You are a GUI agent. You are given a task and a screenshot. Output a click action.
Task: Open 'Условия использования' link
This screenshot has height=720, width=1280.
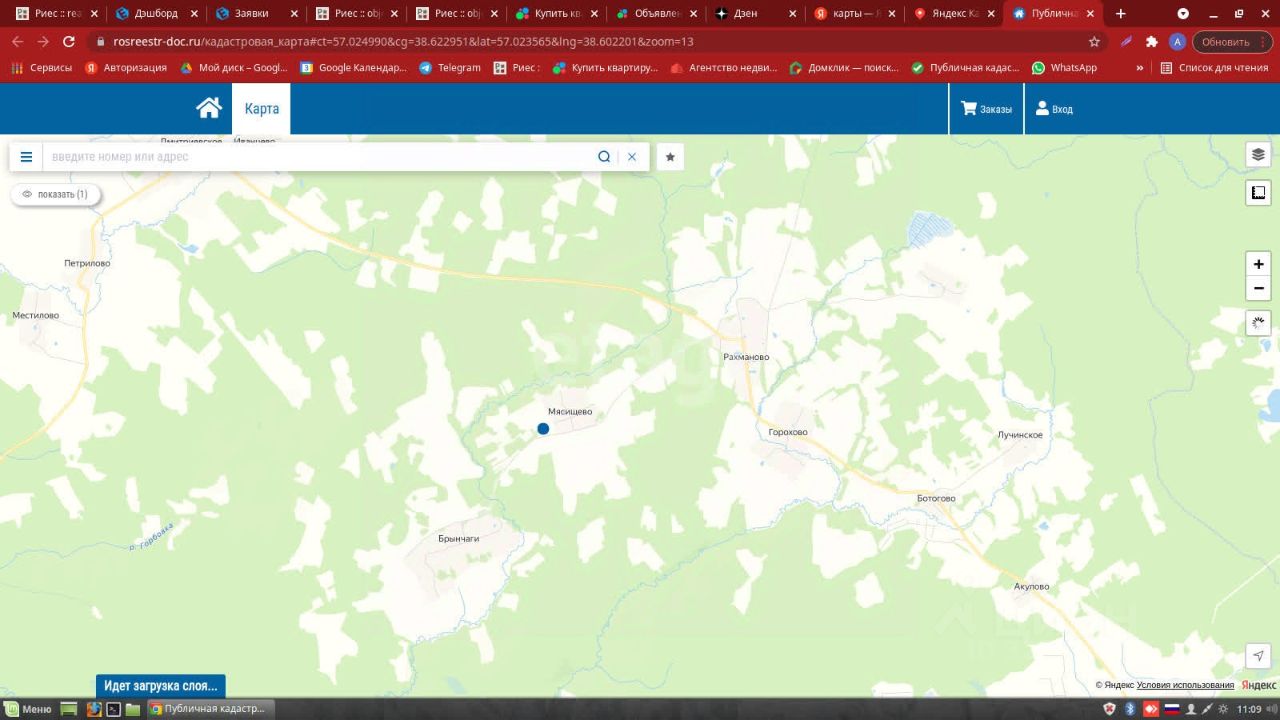[x=1185, y=685]
